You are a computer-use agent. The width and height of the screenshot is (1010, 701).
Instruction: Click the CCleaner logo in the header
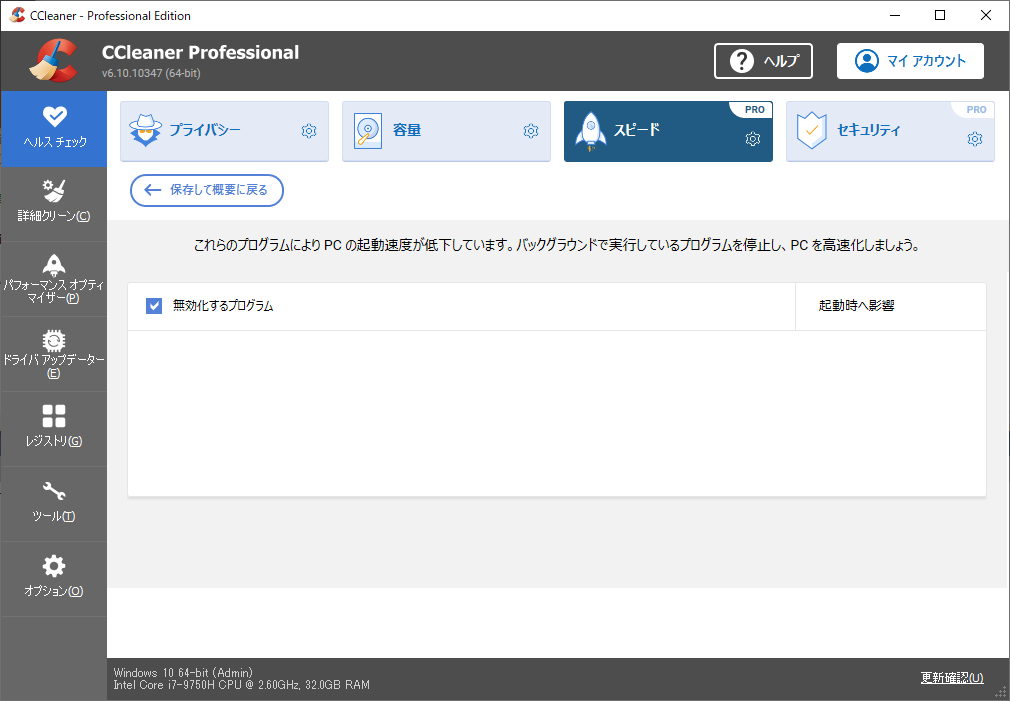click(x=53, y=61)
